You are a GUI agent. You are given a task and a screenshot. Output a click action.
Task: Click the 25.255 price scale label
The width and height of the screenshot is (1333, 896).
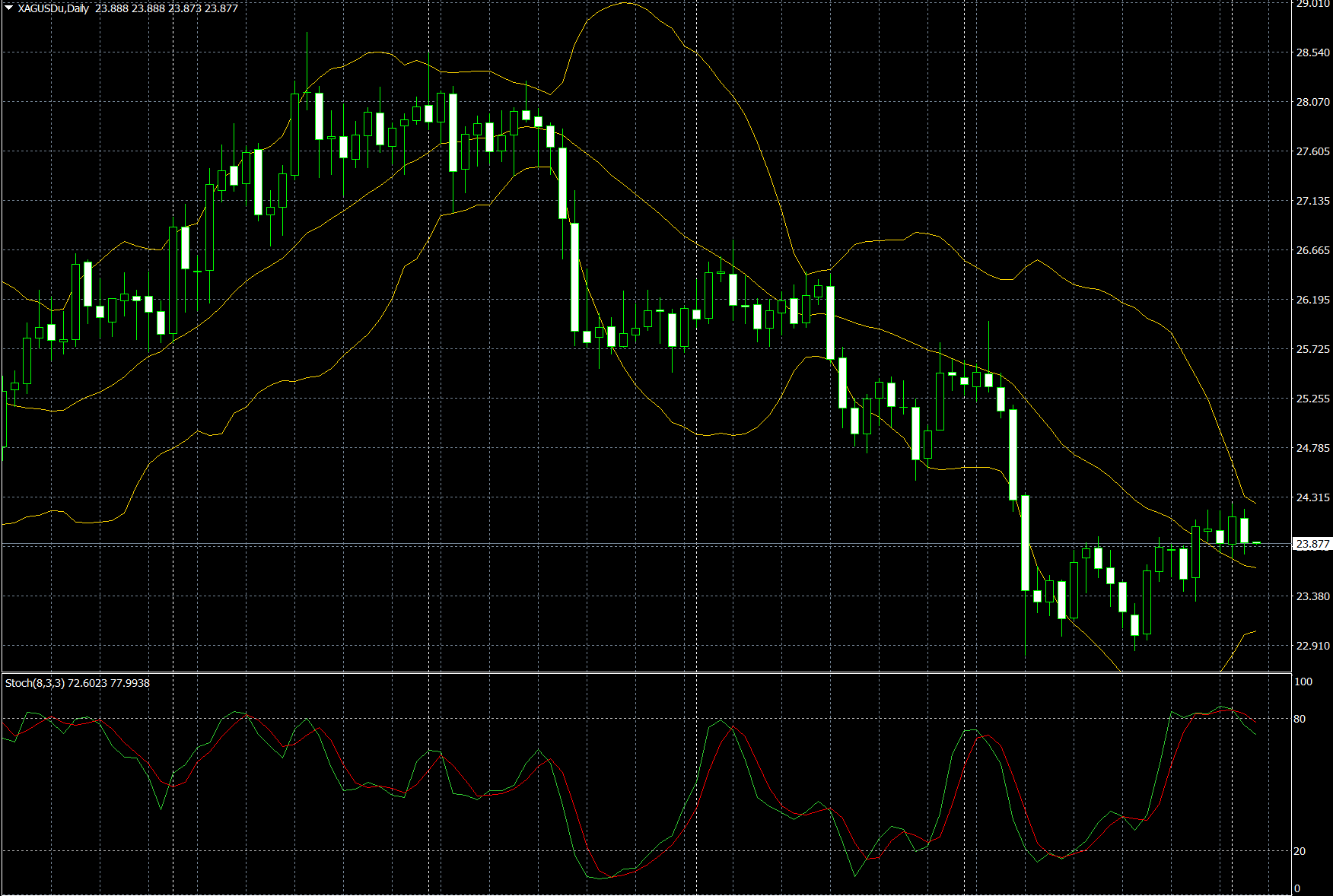coord(1313,399)
